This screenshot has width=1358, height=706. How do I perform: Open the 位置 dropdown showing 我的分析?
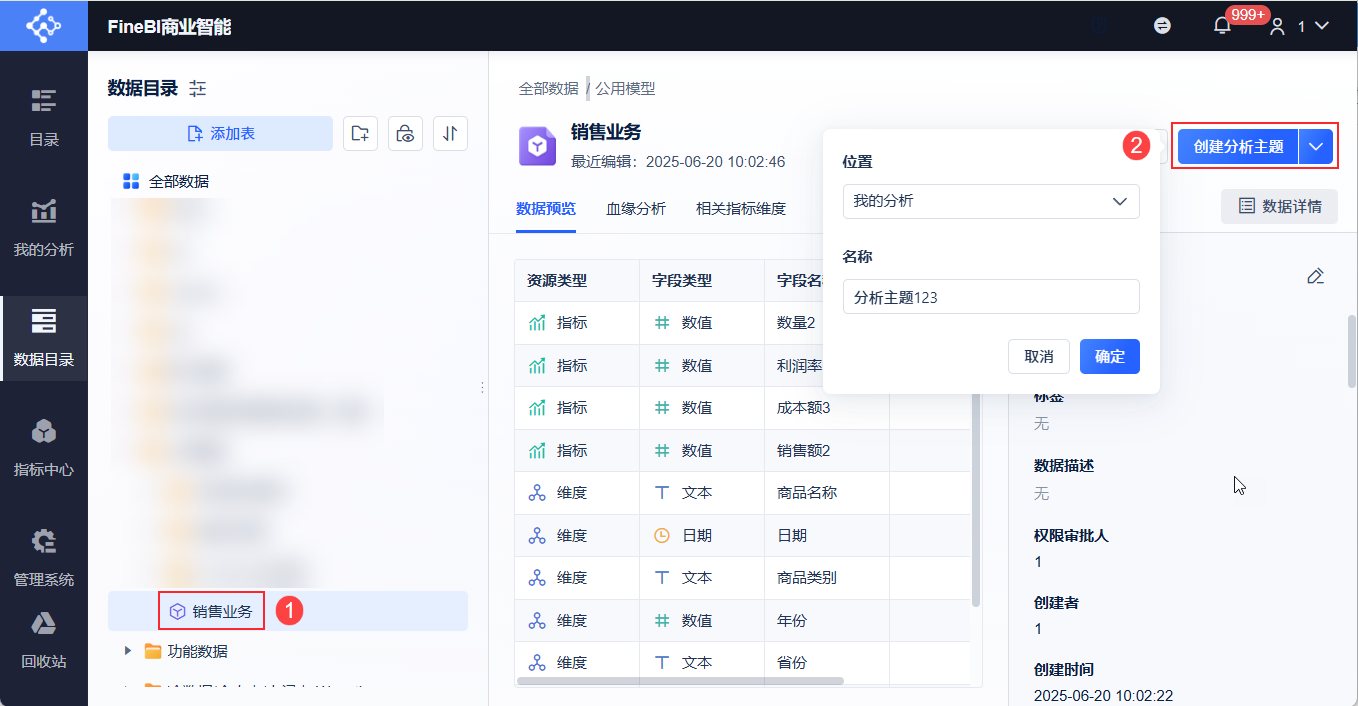(991, 201)
